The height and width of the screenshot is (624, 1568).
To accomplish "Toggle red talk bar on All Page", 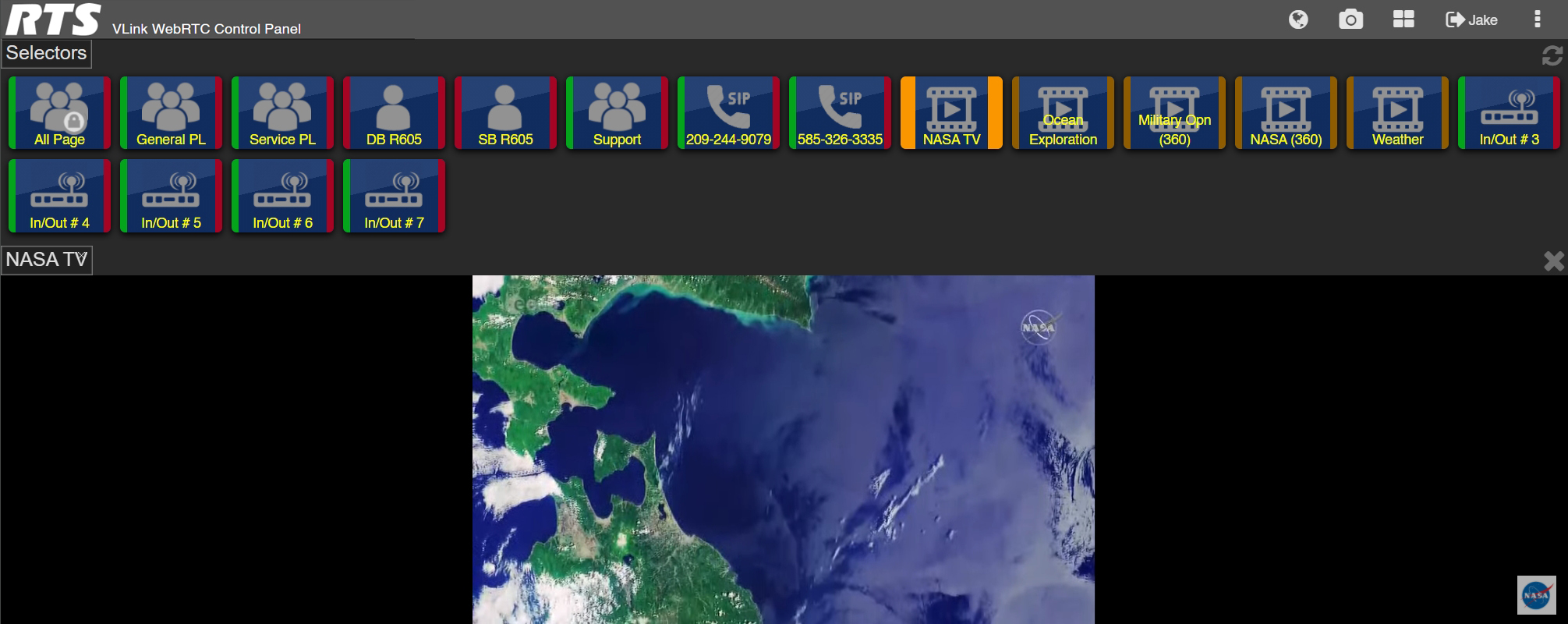I will 107,112.
